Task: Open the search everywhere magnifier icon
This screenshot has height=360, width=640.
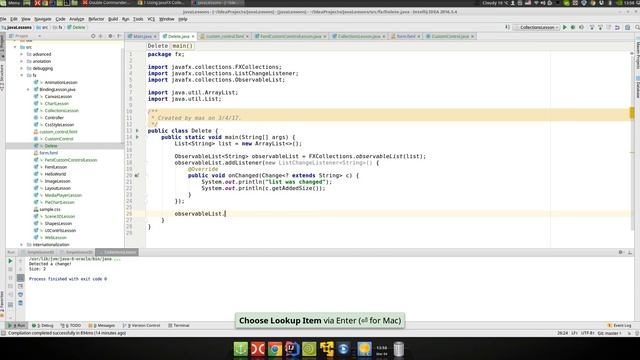Action: pos(637,27)
